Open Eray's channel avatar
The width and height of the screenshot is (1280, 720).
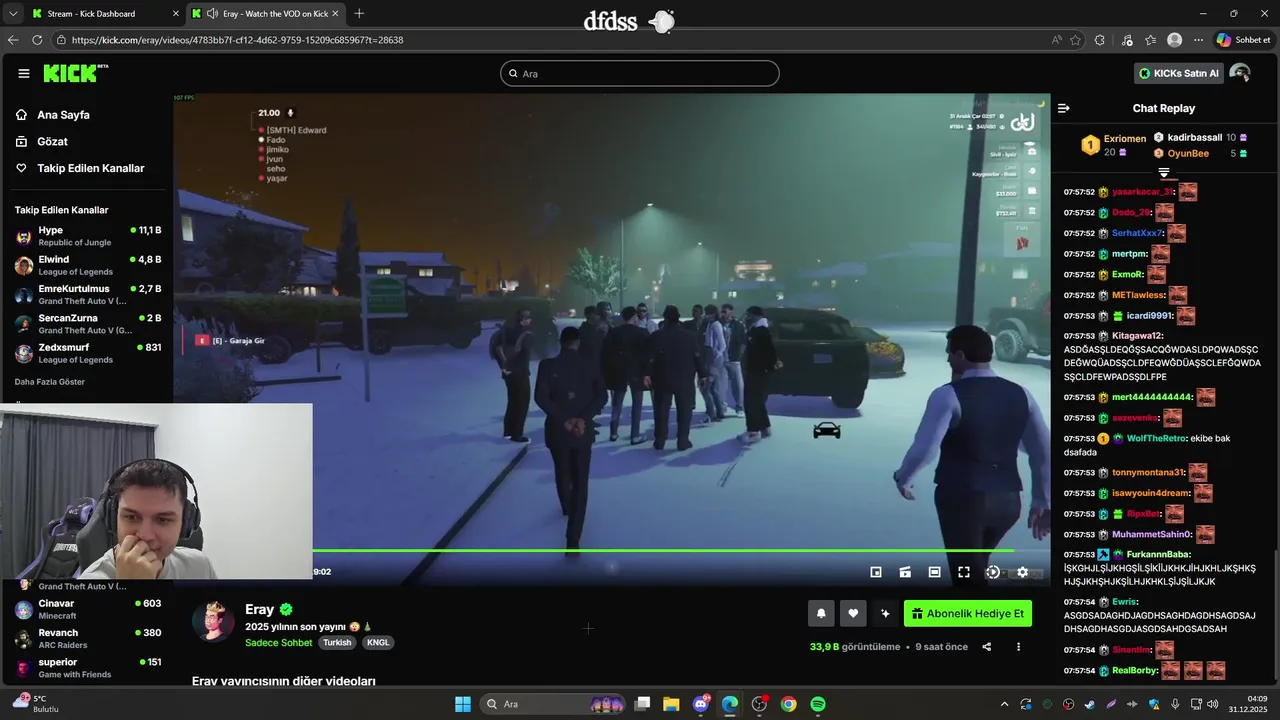click(x=213, y=622)
